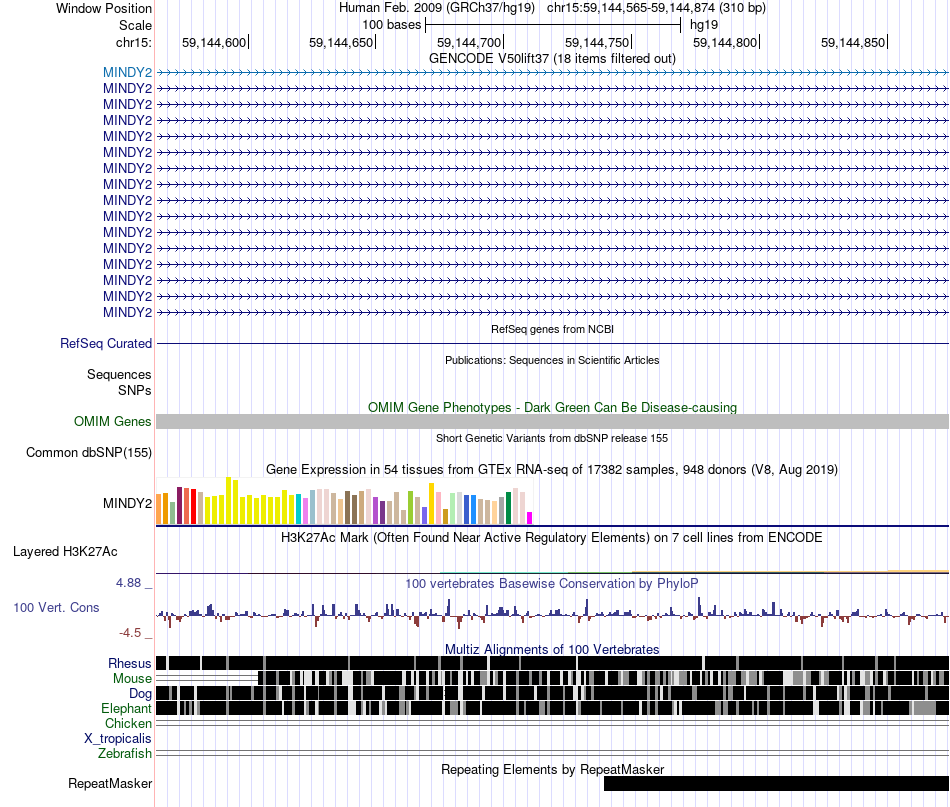
Task: Click the Sequences track label
Action: [119, 374]
